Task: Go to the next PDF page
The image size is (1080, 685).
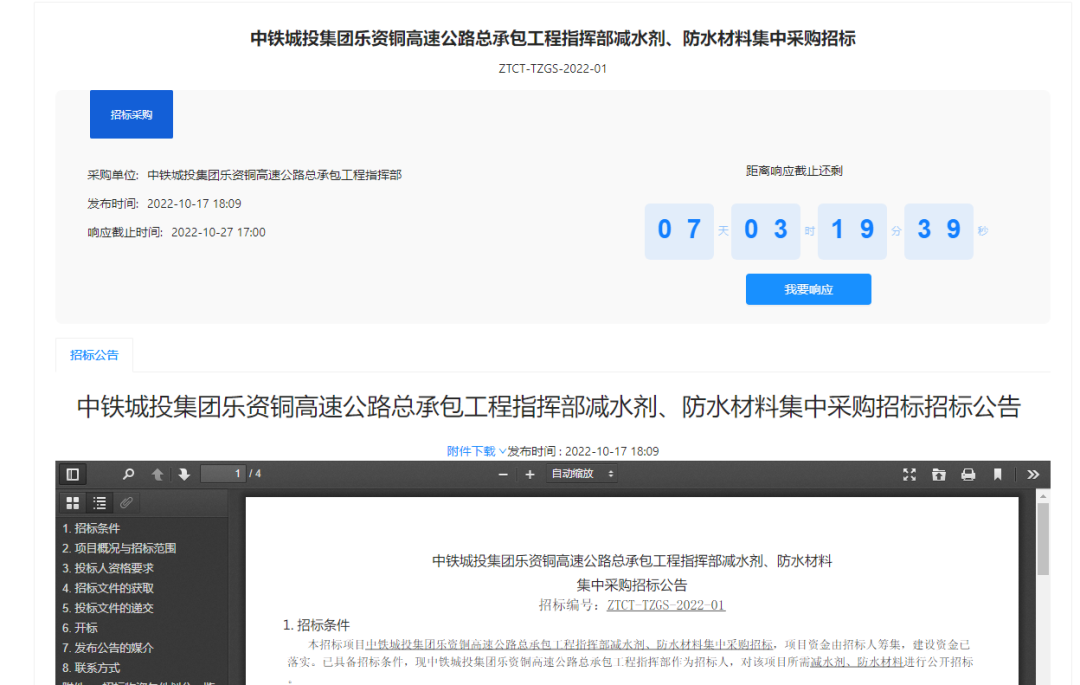Action: coord(184,474)
